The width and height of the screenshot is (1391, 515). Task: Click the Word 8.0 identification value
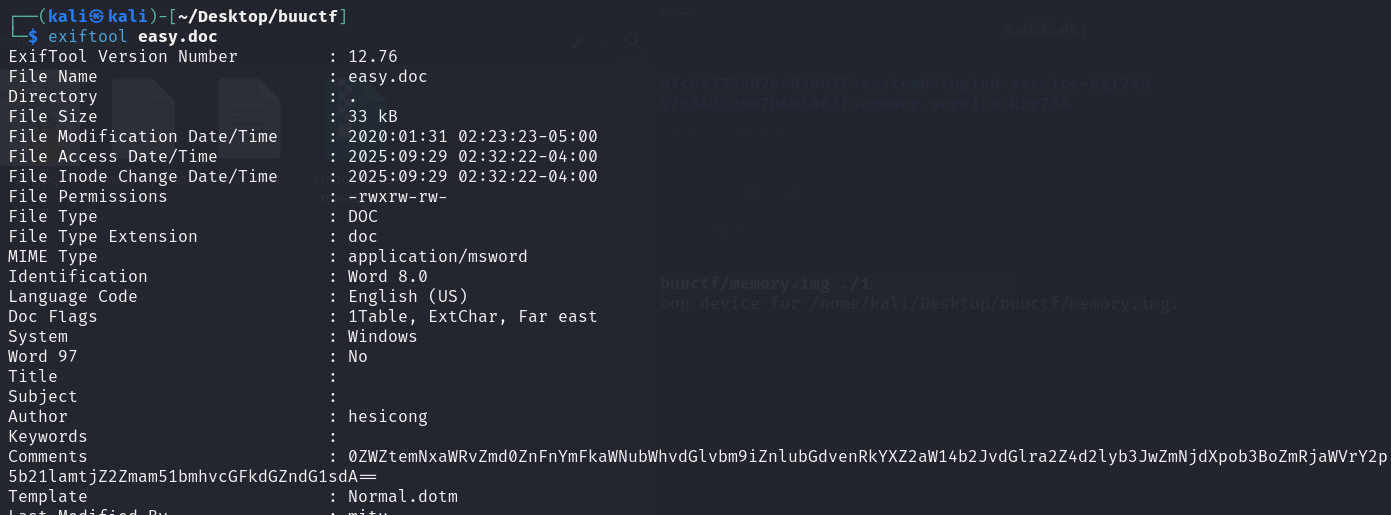(x=387, y=277)
